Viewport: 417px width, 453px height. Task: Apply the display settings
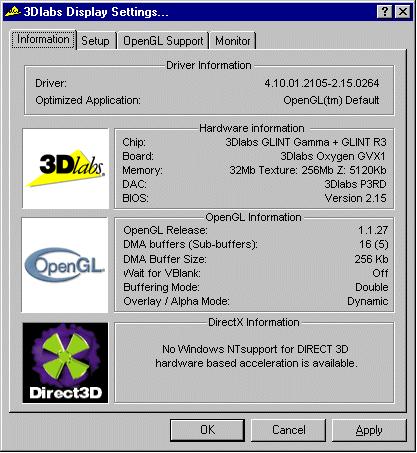[x=369, y=430]
